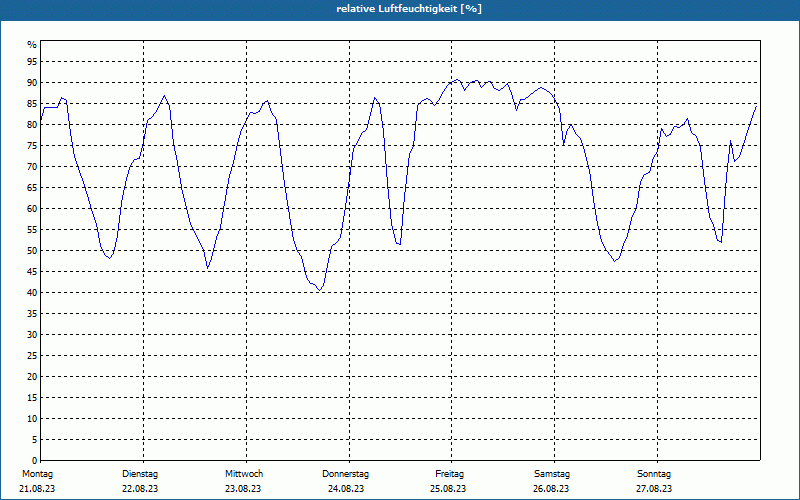Click the date 22.08.23
800x500 pixels.
click(140, 489)
